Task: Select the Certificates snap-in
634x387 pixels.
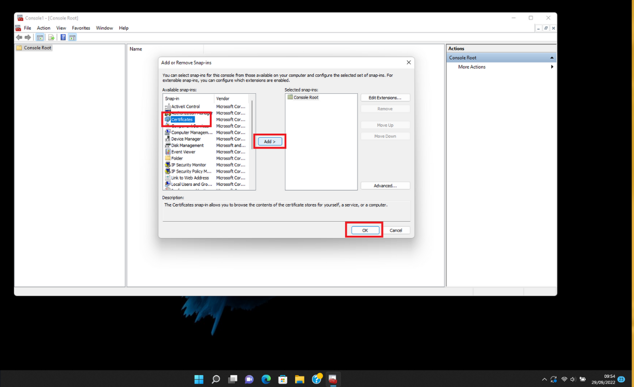Action: [182, 119]
